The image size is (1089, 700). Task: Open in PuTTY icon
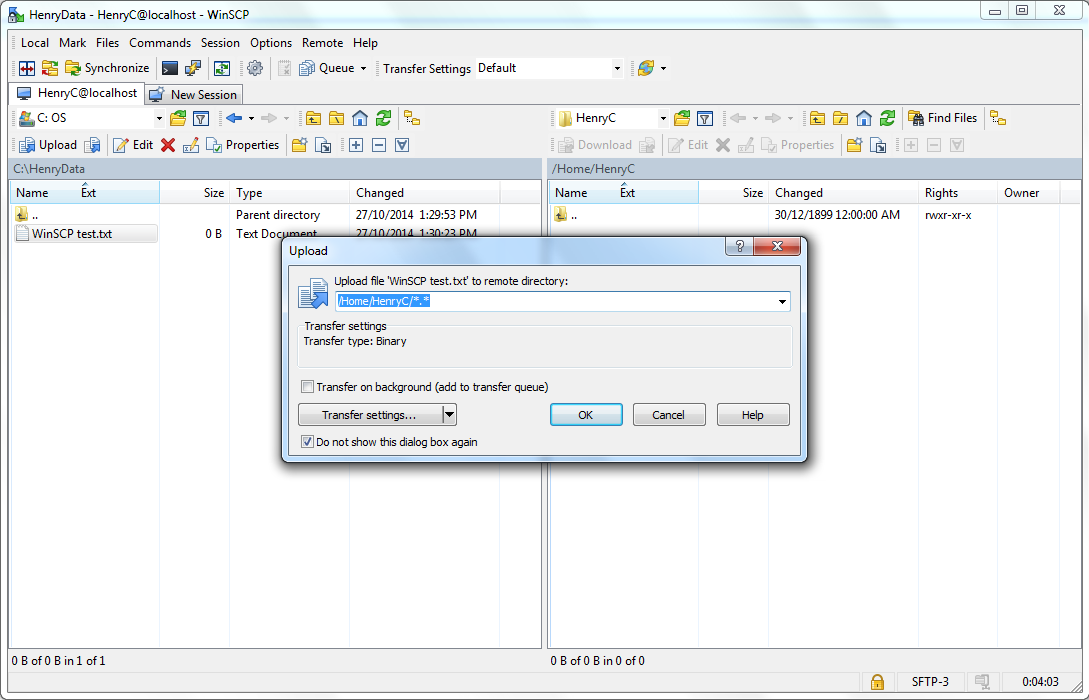tap(192, 68)
